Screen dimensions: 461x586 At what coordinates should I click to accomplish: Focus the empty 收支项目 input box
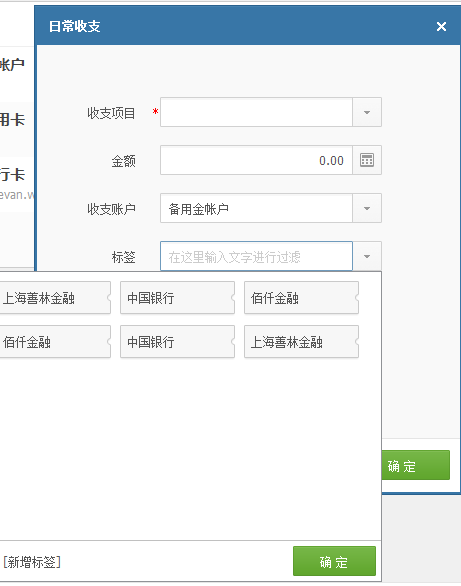(x=256, y=112)
